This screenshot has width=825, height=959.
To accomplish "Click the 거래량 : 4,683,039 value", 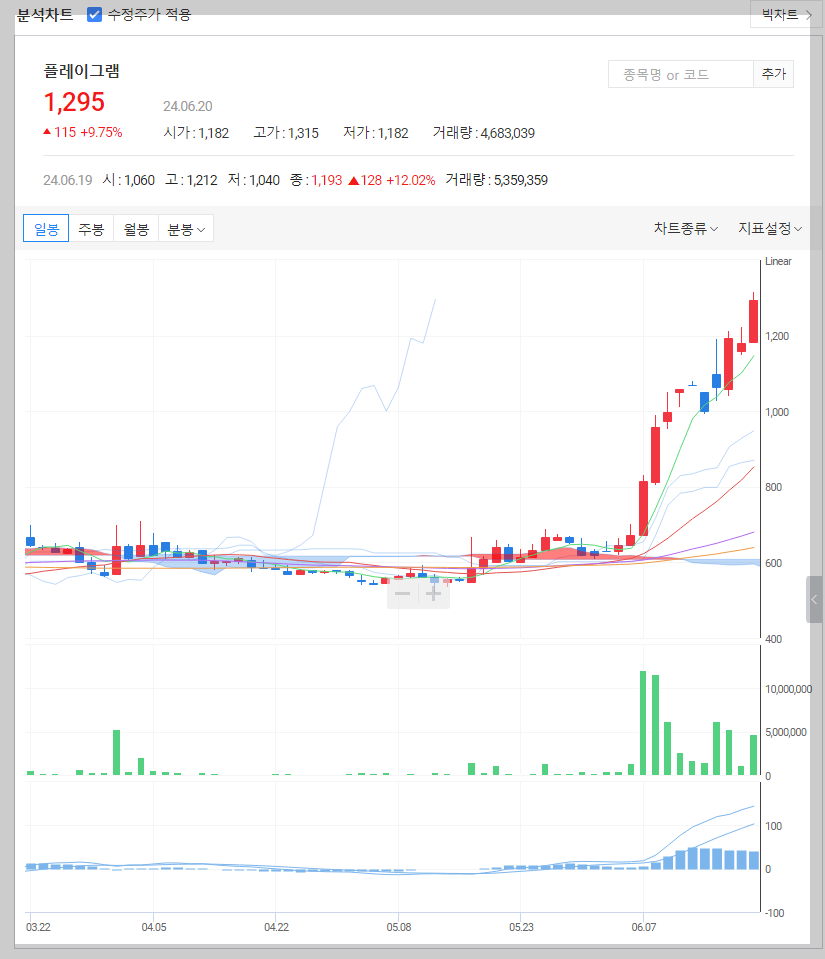I will pos(484,133).
